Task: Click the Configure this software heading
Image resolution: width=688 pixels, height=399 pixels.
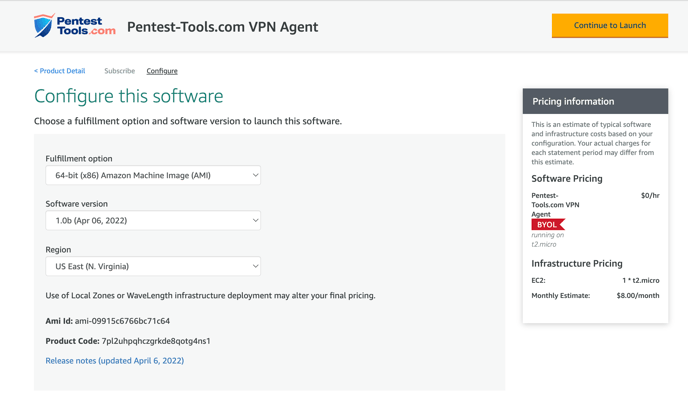Action: point(129,96)
